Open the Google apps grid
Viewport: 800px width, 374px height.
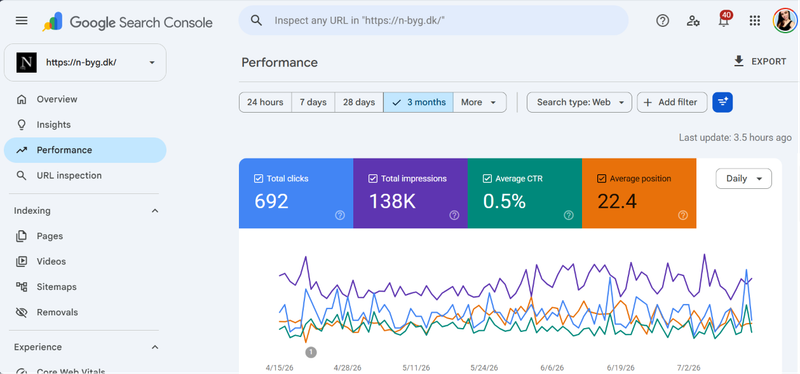[x=755, y=21]
